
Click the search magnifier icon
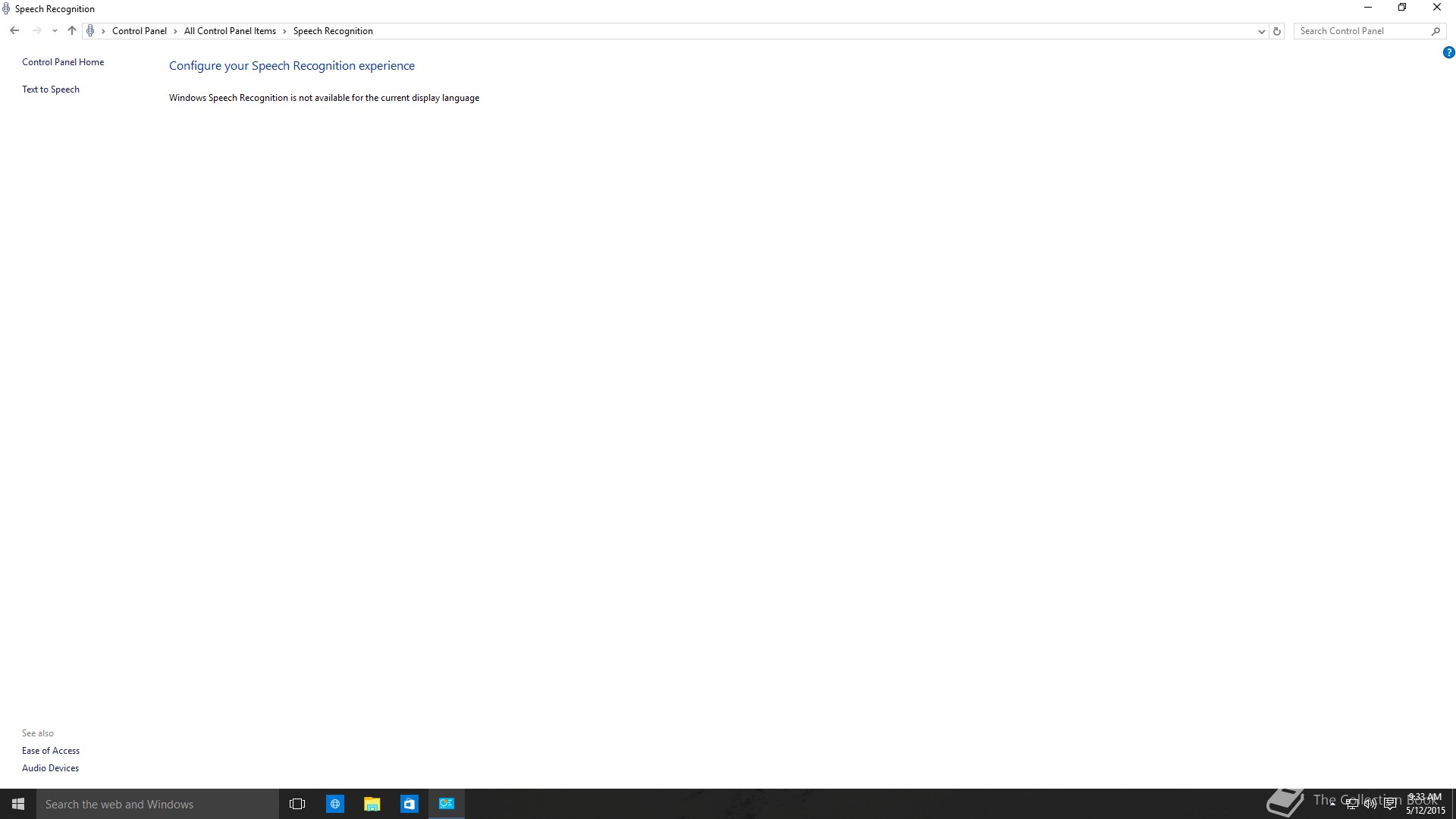pos(1436,31)
